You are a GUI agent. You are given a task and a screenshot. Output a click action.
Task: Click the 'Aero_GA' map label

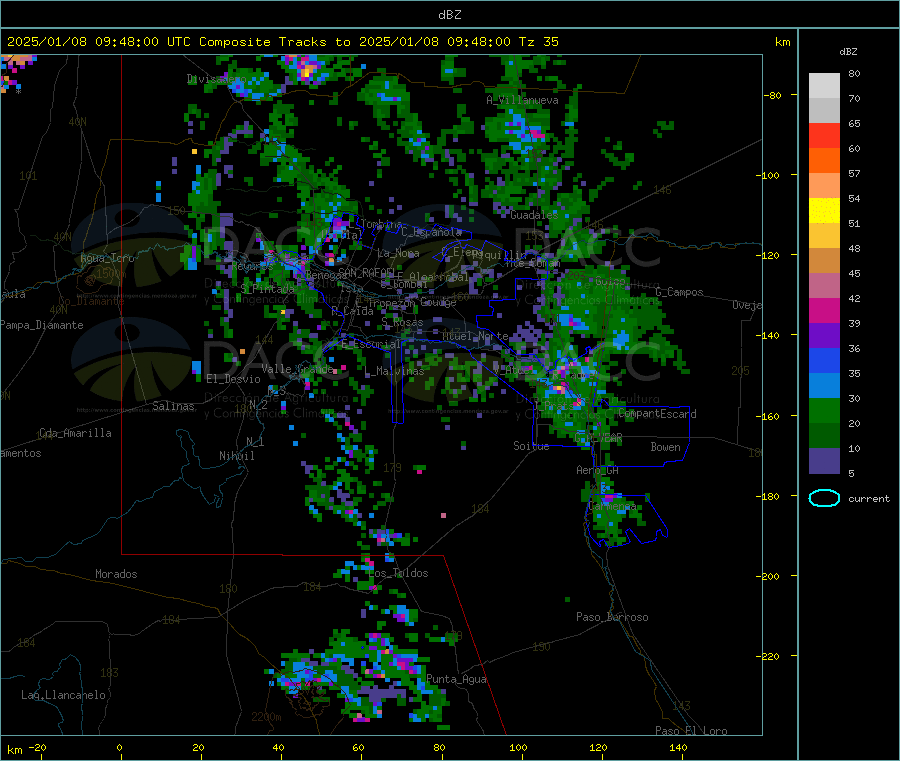(597, 470)
